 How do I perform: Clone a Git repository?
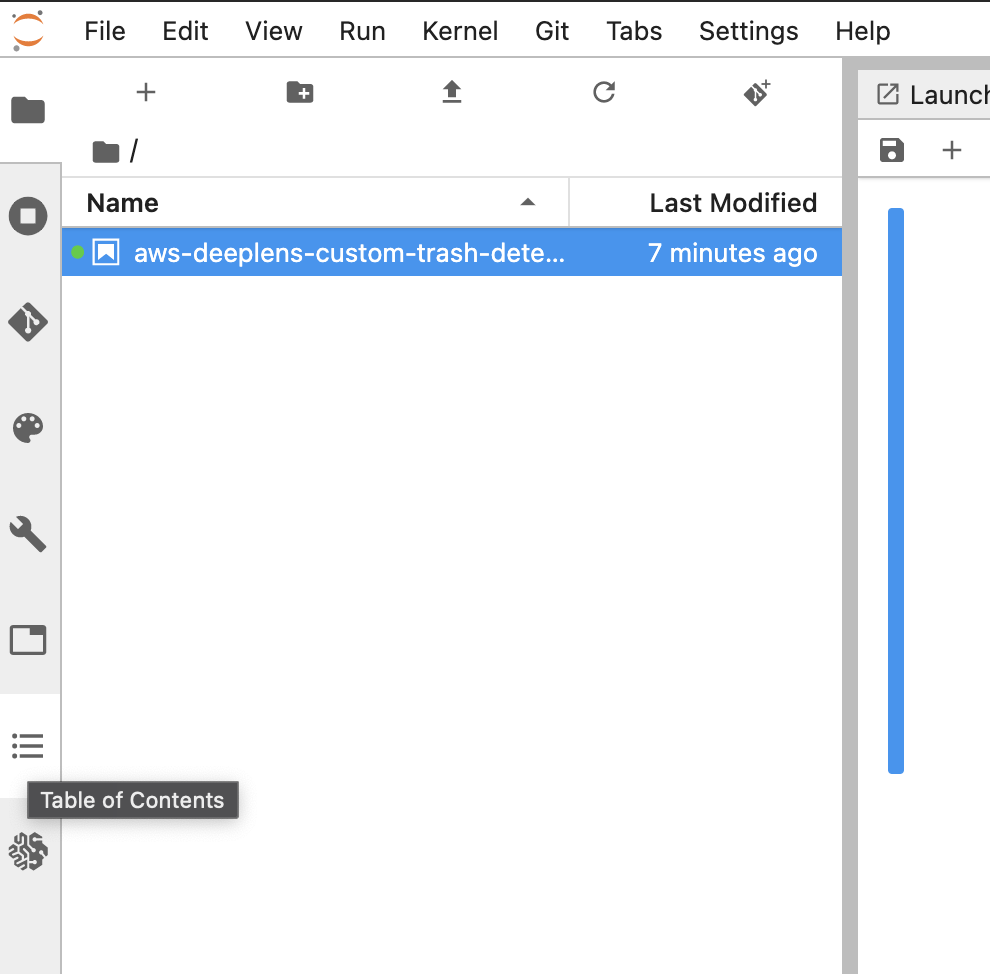coord(756,93)
